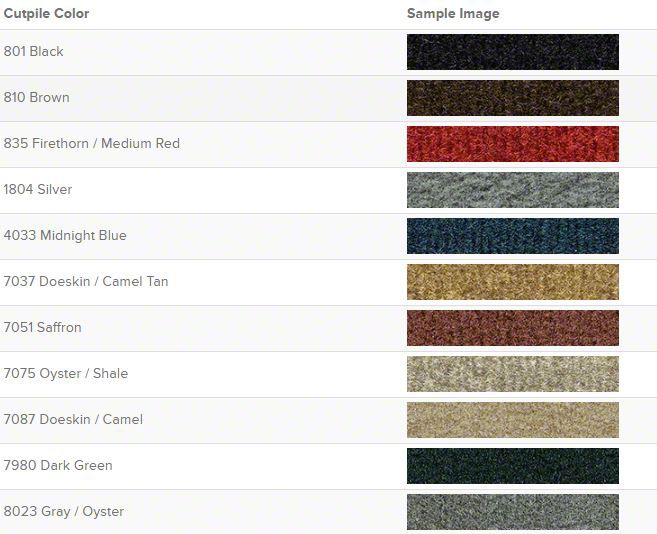Select the 7075 Oyster / Shale label

pyautogui.click(x=66, y=373)
